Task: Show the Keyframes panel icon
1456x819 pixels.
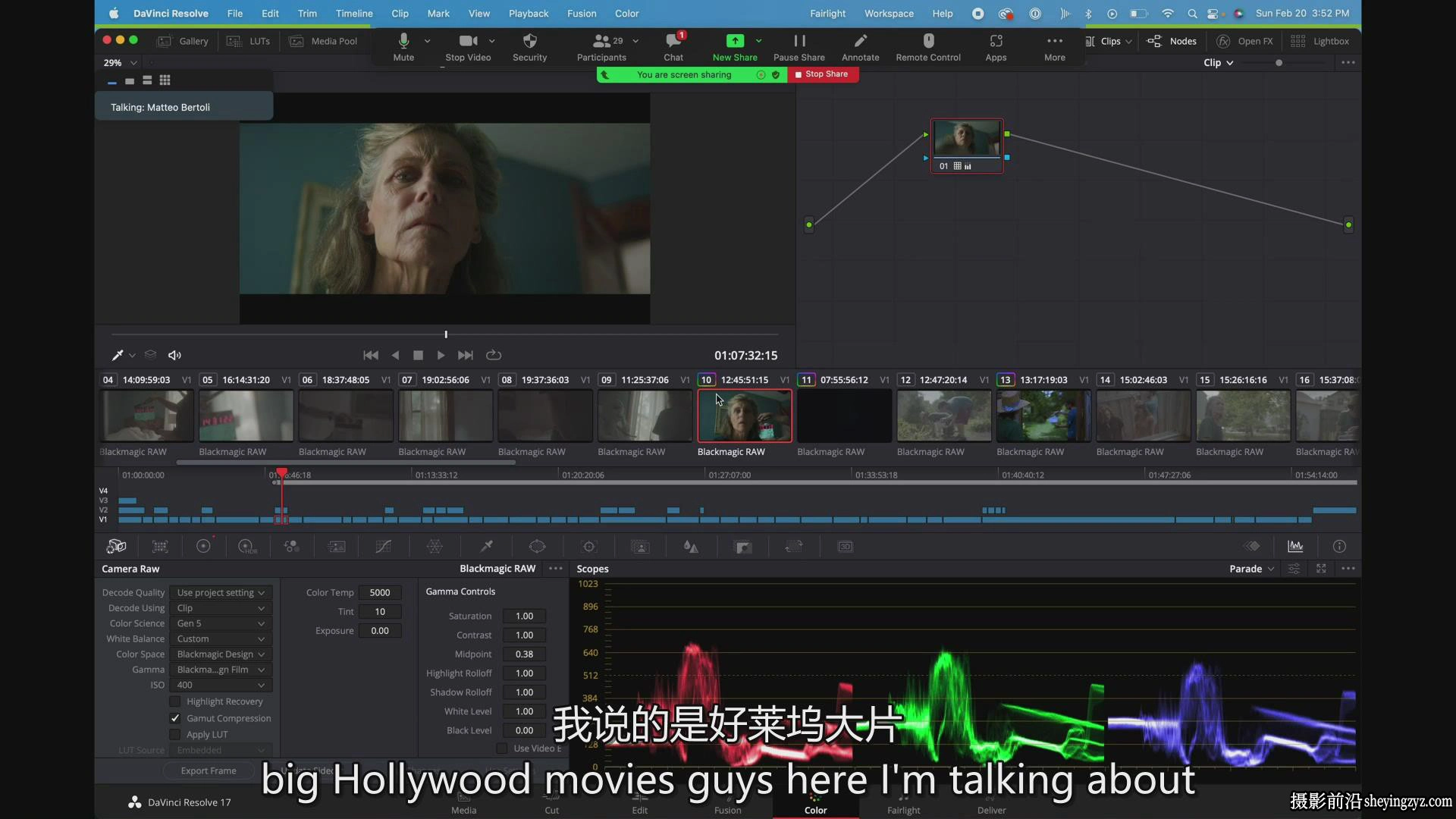Action: coord(1252,546)
